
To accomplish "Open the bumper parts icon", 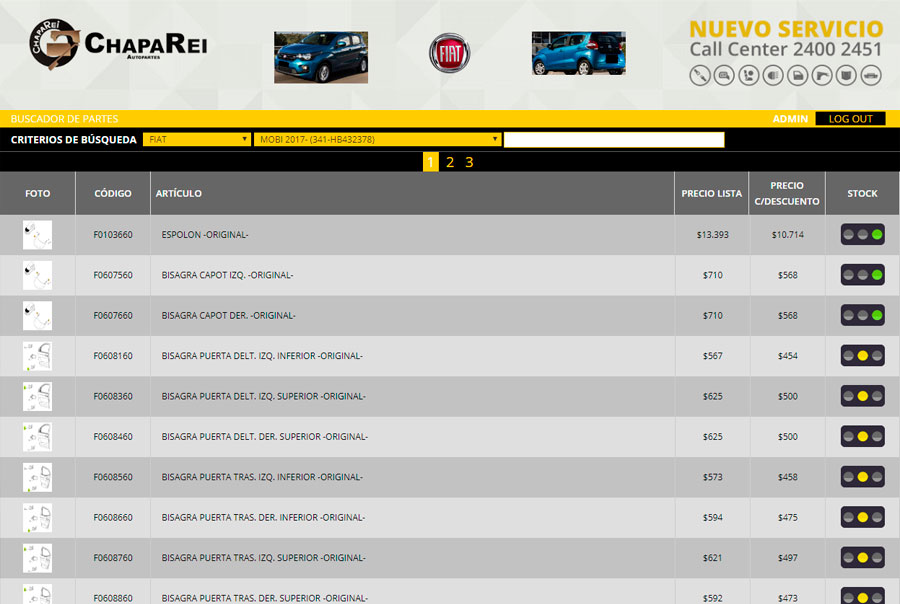I will pyautogui.click(x=871, y=75).
